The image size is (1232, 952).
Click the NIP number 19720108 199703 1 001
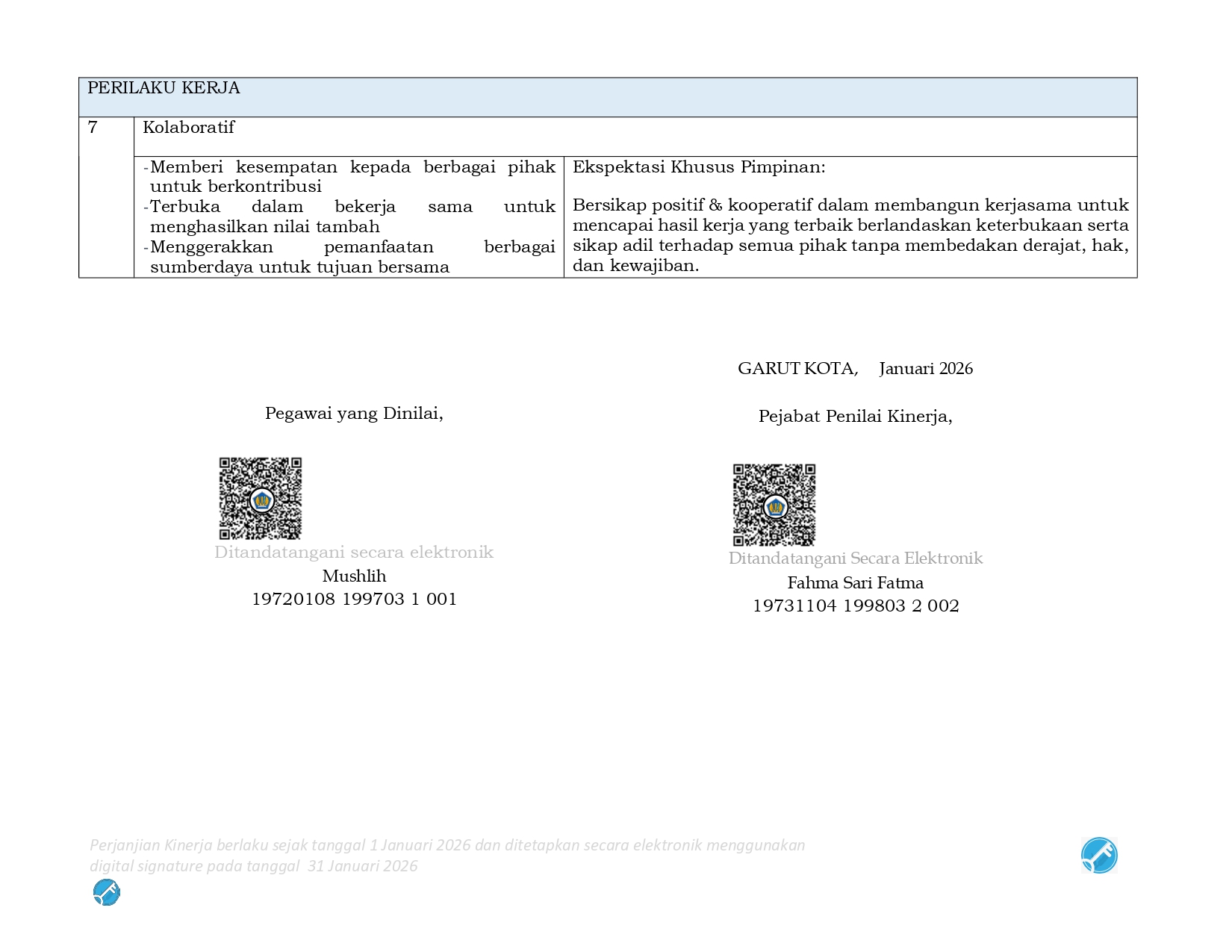[x=354, y=600]
